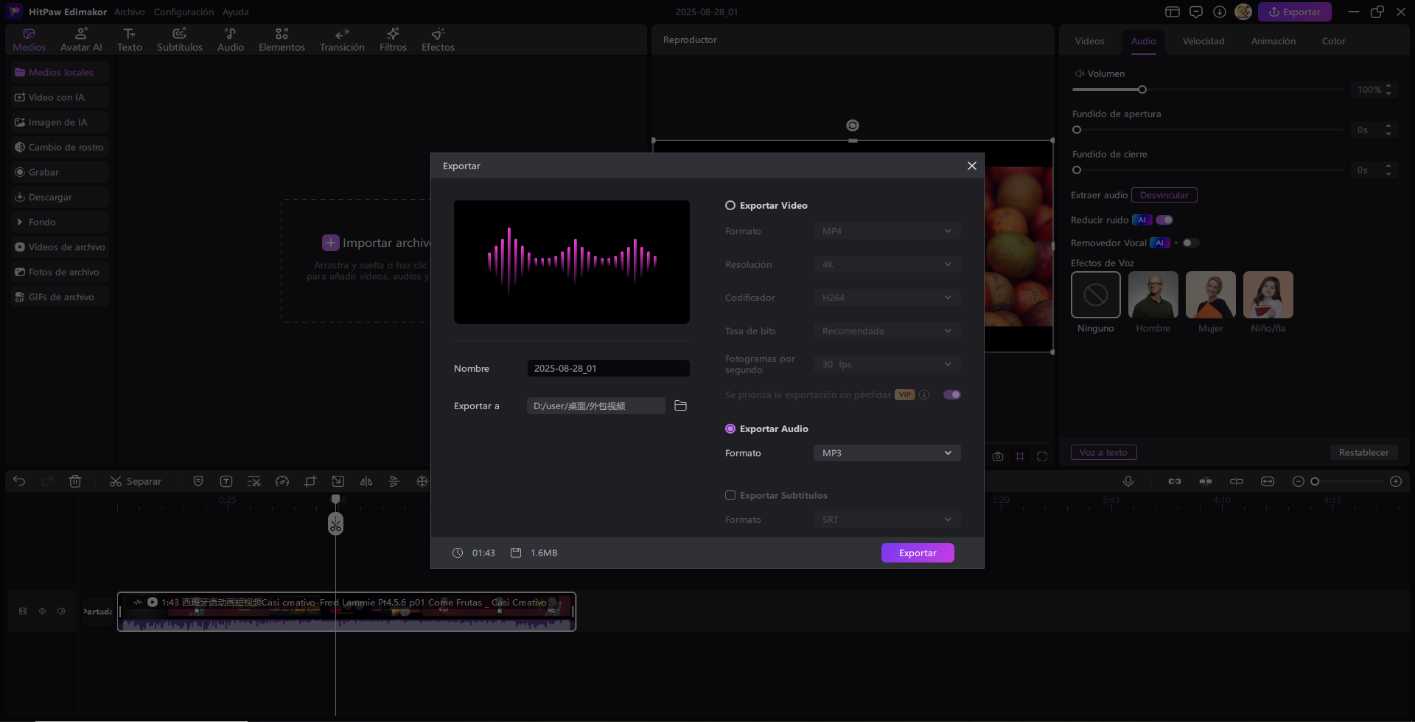Click the undo arrow in timeline toolbar
This screenshot has height=722, width=1415.
[x=19, y=481]
